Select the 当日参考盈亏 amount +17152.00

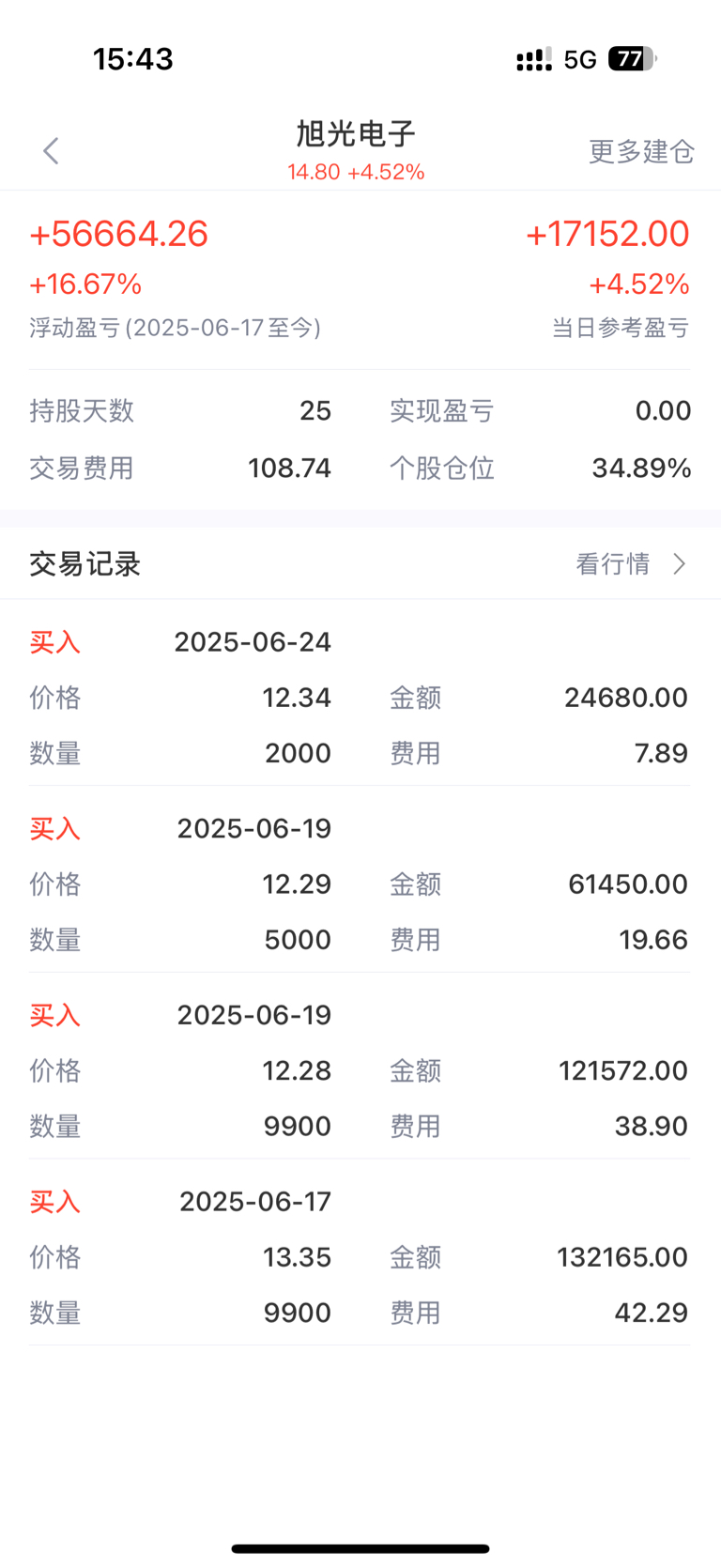point(607,234)
